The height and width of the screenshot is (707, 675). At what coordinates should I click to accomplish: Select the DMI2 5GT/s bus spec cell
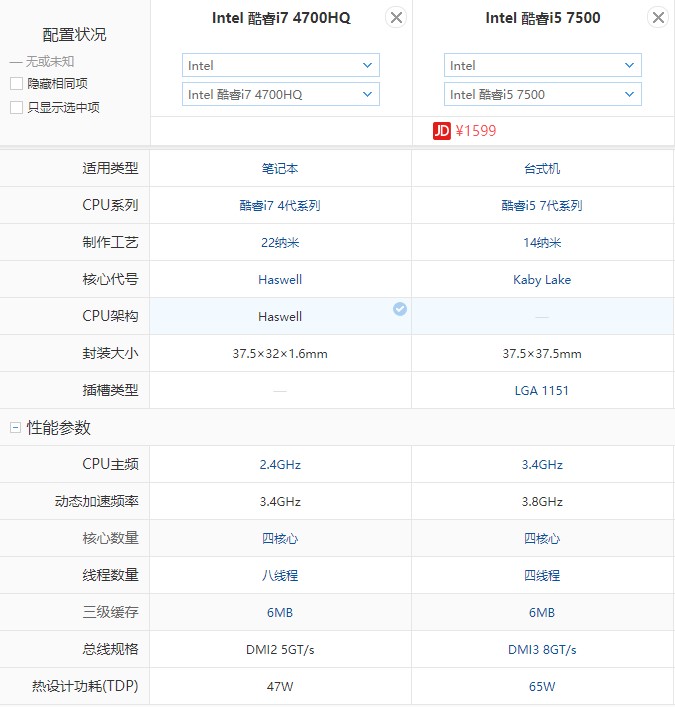tap(280, 649)
